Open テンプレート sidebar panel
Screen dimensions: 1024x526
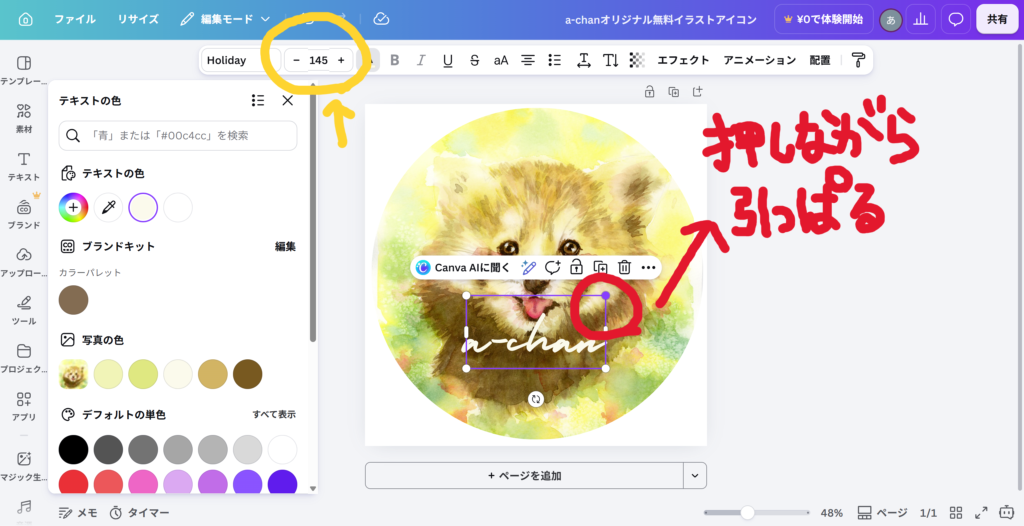(x=24, y=71)
